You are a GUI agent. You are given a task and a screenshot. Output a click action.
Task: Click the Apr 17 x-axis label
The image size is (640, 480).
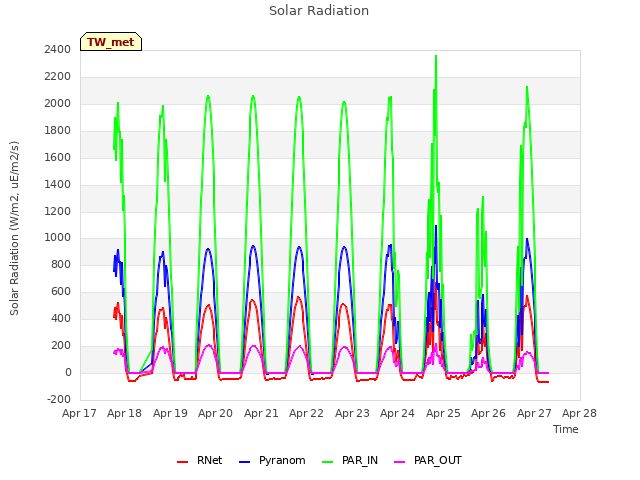pyautogui.click(x=79, y=413)
